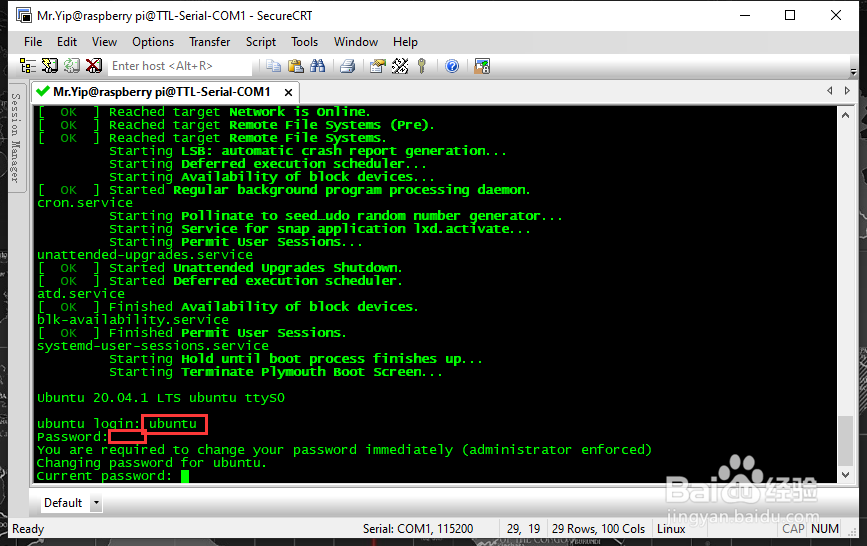The height and width of the screenshot is (546, 867).
Task: Click the cursor position '29, 19' status
Action: tap(523, 529)
